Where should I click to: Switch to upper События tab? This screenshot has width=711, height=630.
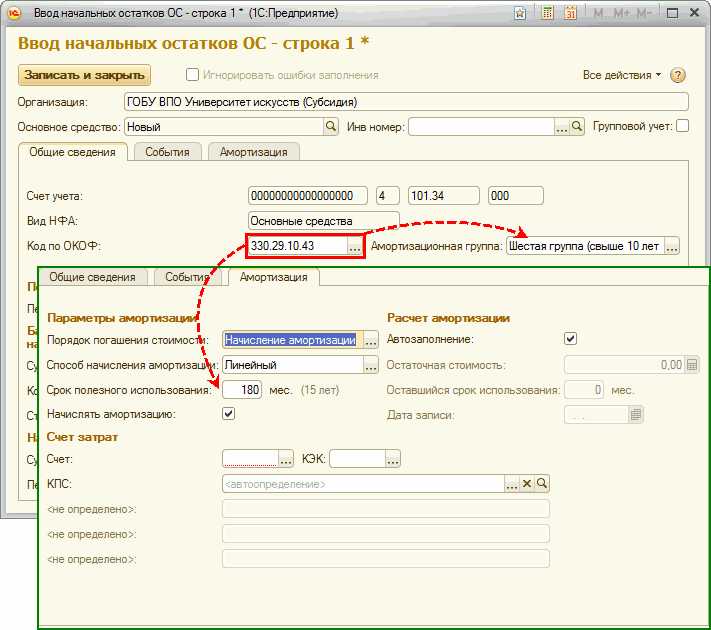point(167,152)
